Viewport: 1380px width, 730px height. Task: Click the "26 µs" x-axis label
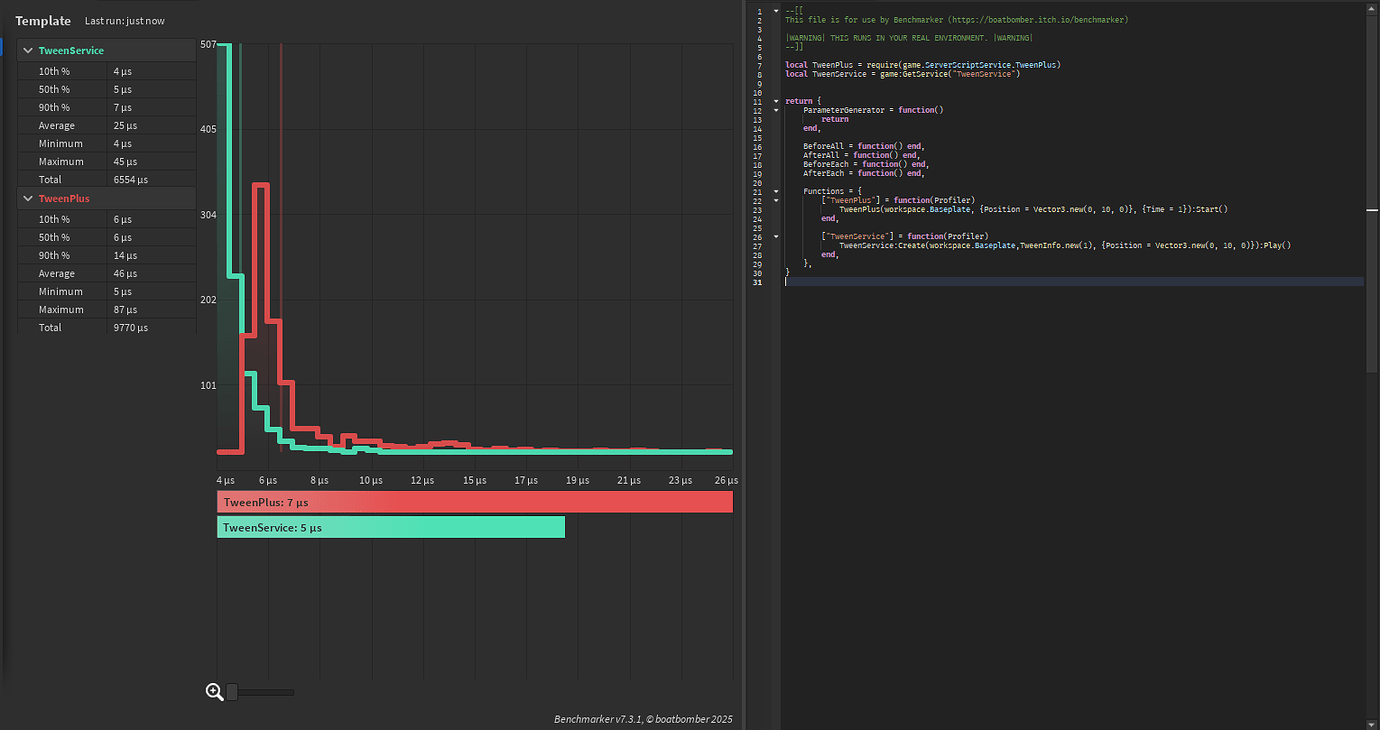click(x=726, y=481)
